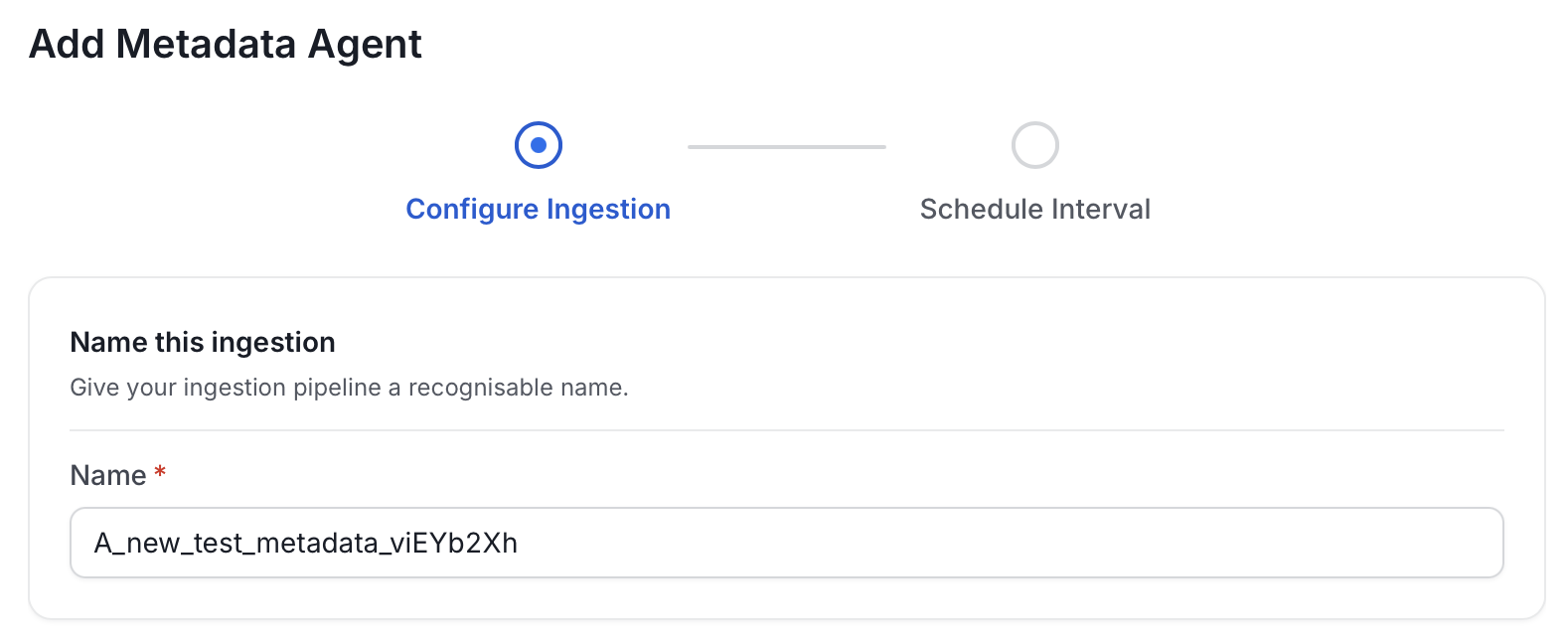
Task: Click the word Ingestion in the blue step label
Action: pos(608,209)
